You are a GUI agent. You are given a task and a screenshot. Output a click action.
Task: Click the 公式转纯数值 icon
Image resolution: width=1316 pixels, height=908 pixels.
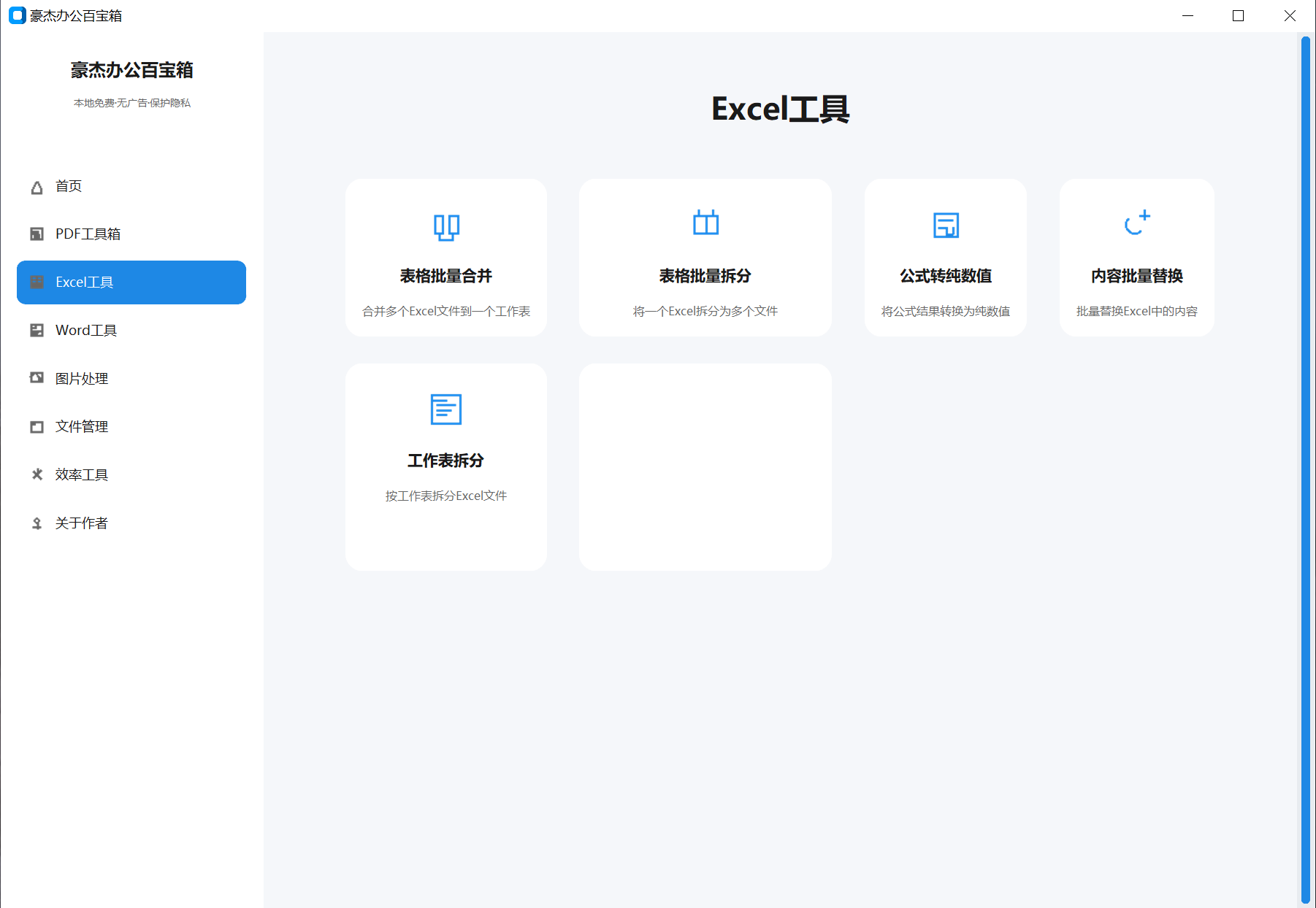coord(946,225)
